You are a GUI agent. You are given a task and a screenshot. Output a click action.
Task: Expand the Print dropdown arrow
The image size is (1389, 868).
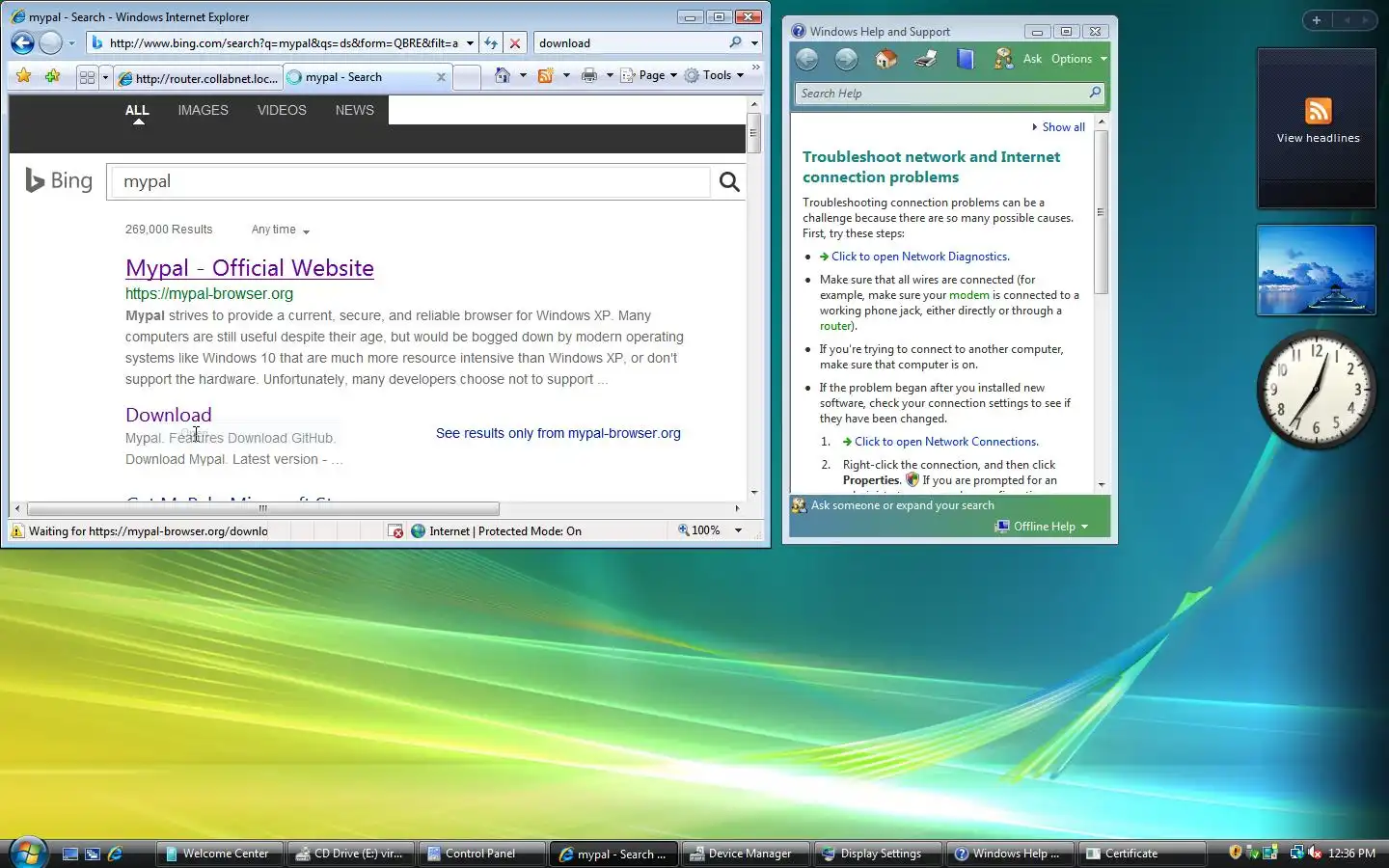(610, 75)
